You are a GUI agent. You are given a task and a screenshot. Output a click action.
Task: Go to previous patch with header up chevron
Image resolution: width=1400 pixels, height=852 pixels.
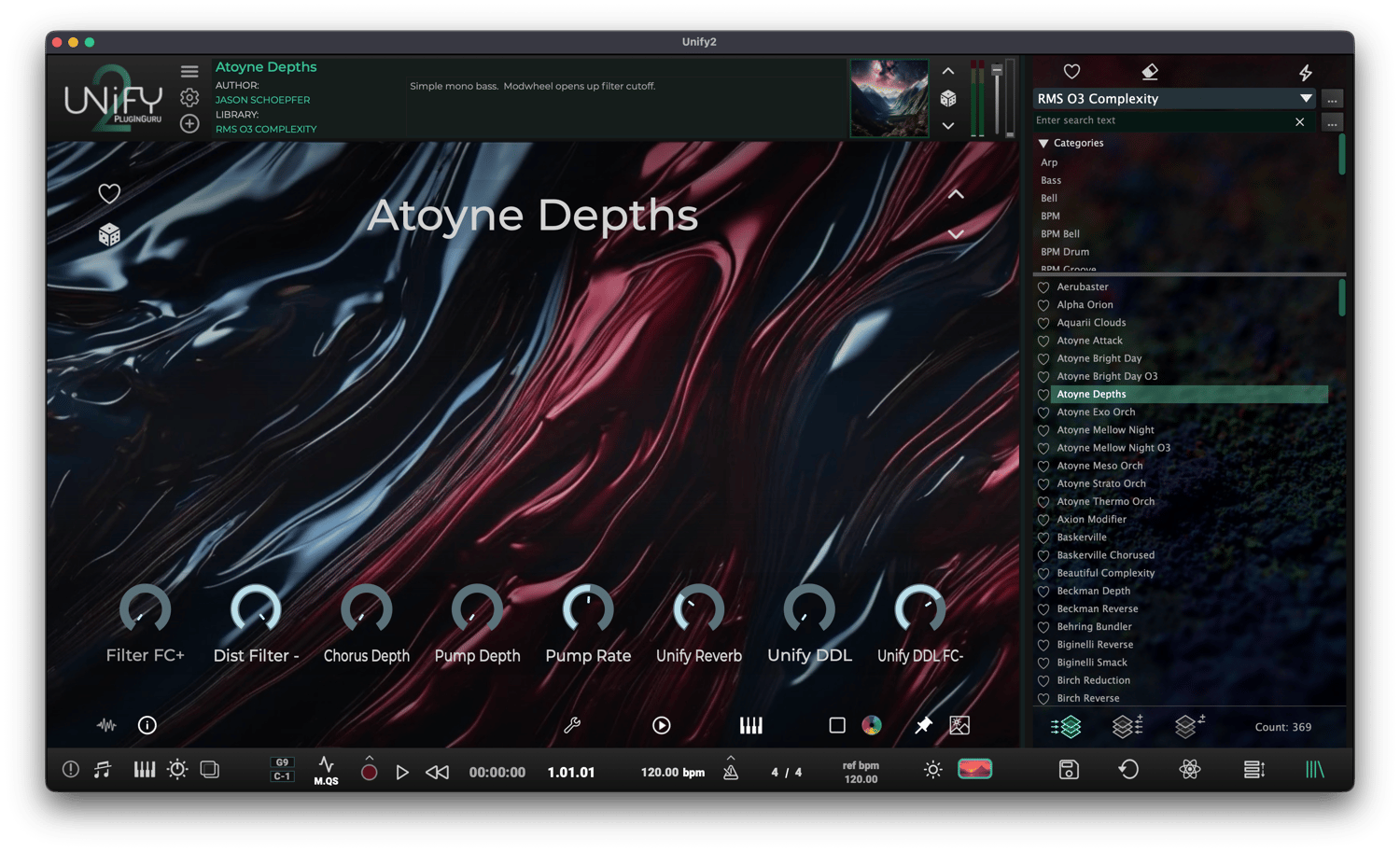948,71
